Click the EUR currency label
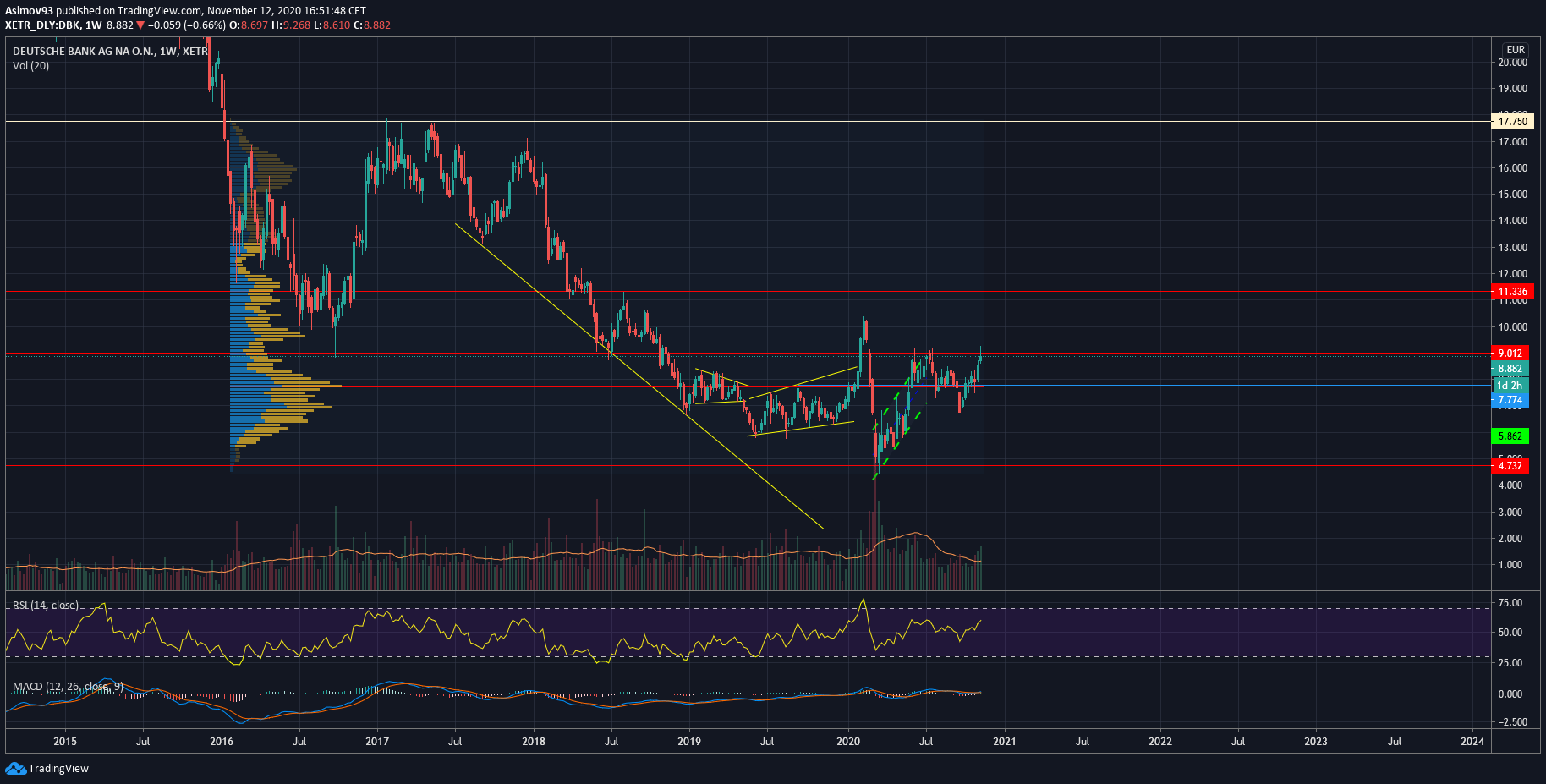Viewport: 1546px width, 784px height. coord(1516,50)
